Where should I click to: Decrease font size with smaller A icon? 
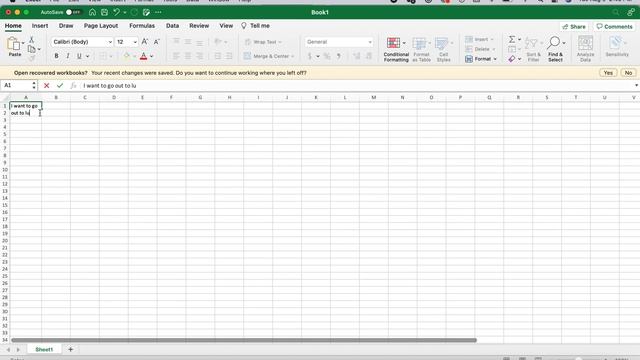click(x=156, y=42)
